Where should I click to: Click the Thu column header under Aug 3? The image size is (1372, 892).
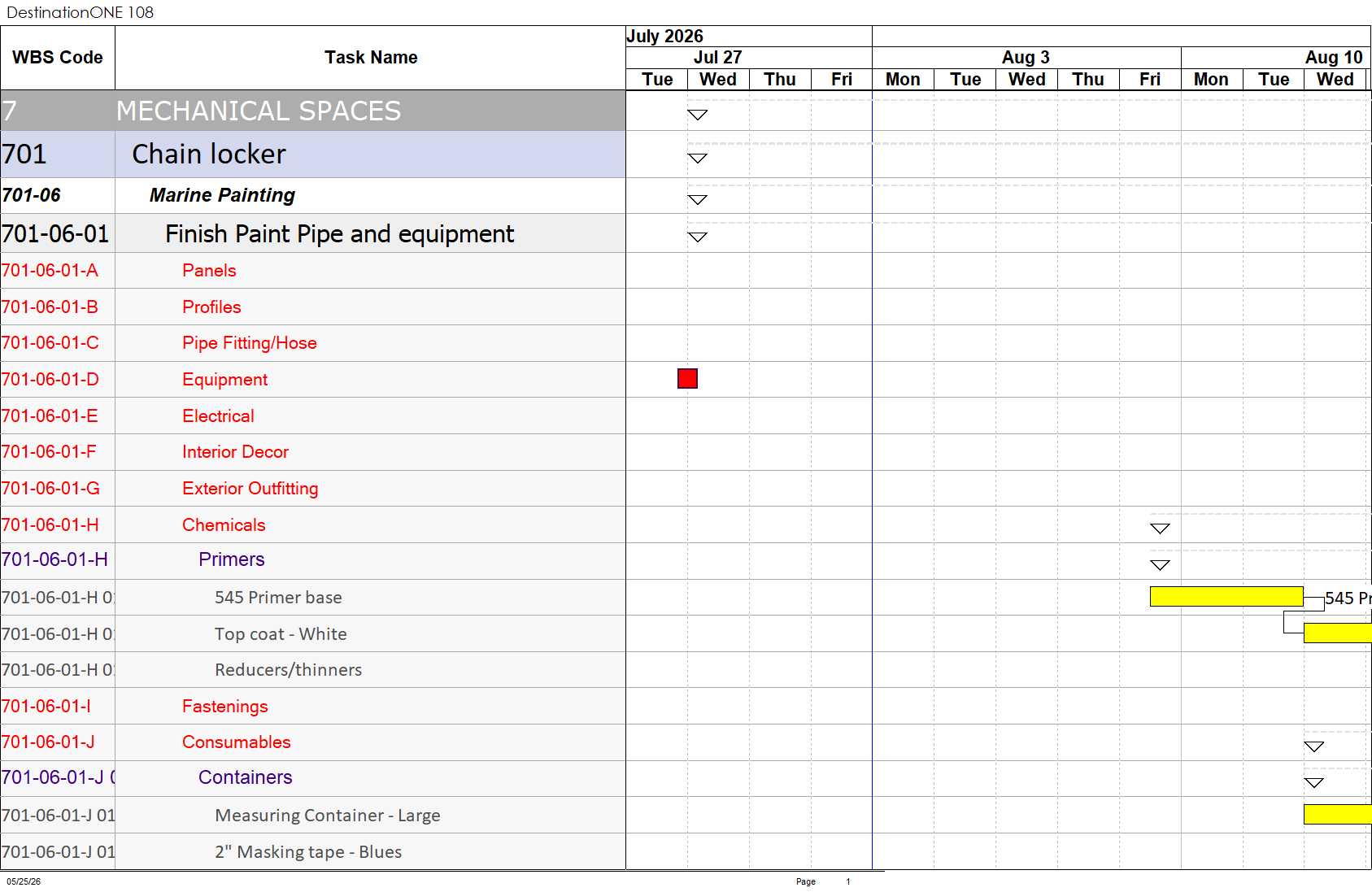pos(1088,80)
